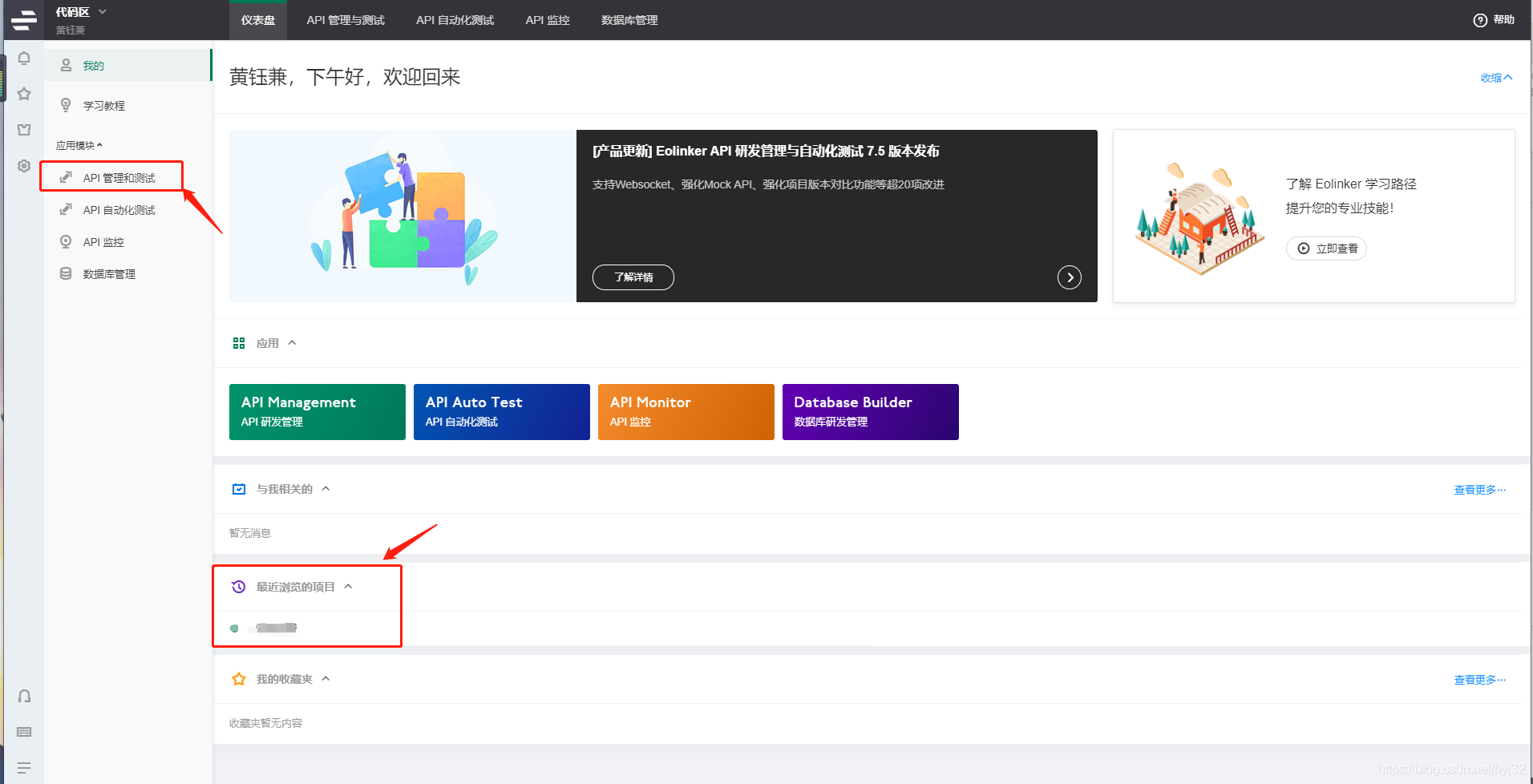
Task: Click 查看更多 in 与我相关的 section
Action: [1480, 490]
